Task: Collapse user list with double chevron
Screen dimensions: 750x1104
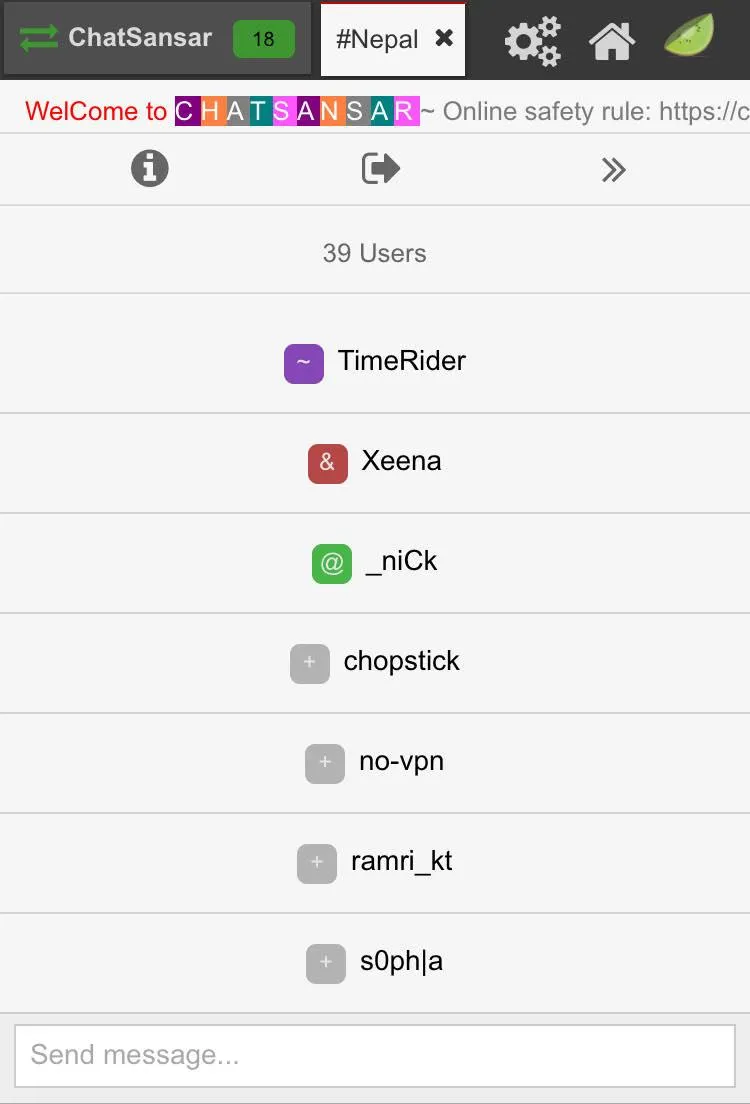Action: click(613, 170)
